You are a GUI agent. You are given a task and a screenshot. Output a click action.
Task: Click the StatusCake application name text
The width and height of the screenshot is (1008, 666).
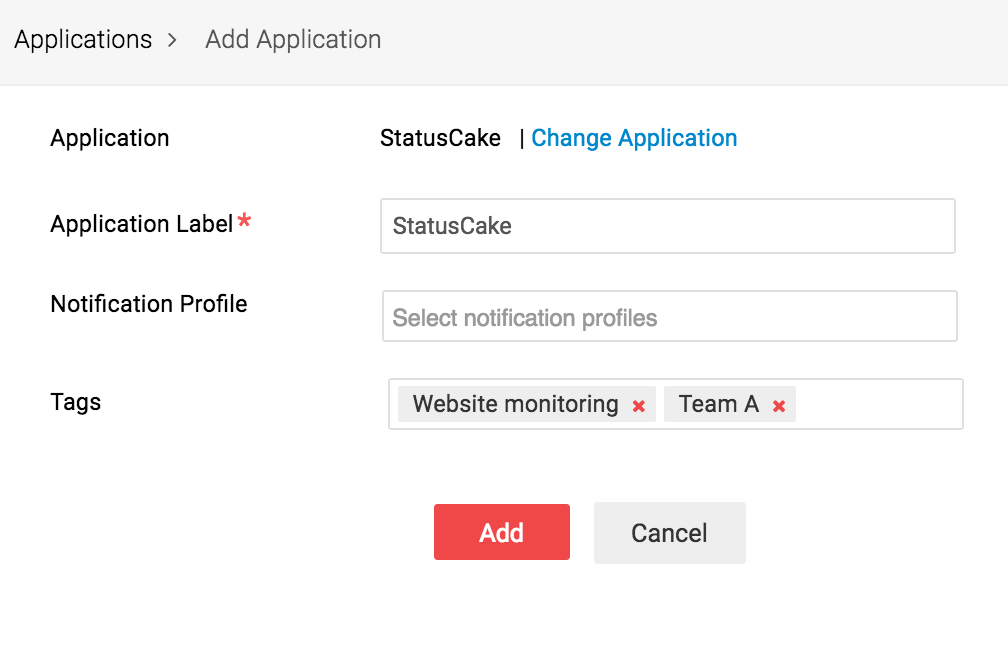[x=440, y=138]
